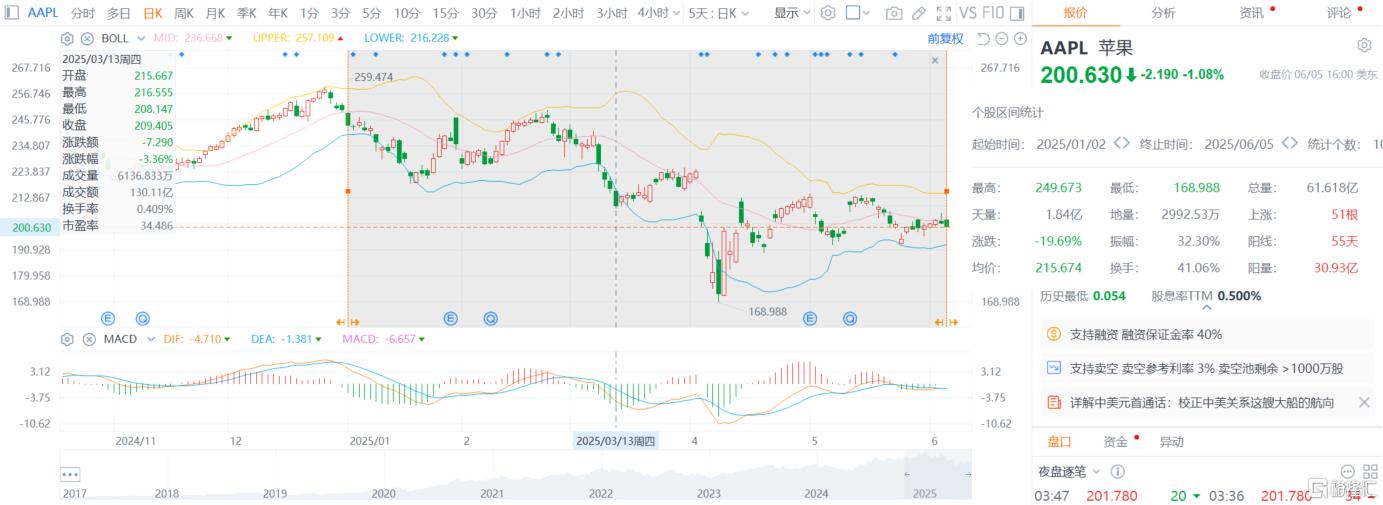
Task: Click E earnings marker near May
Action: click(x=810, y=318)
